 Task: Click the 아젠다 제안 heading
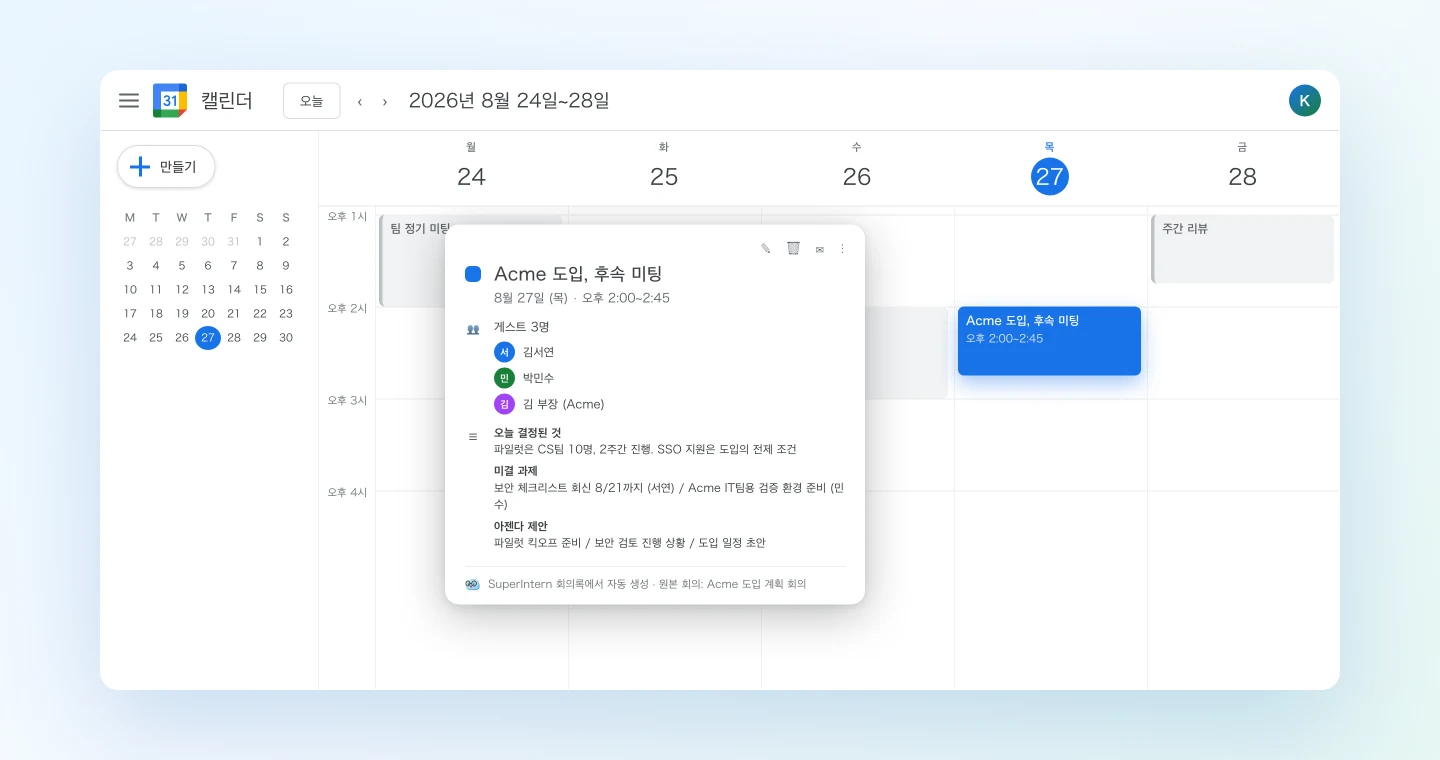pos(521,526)
